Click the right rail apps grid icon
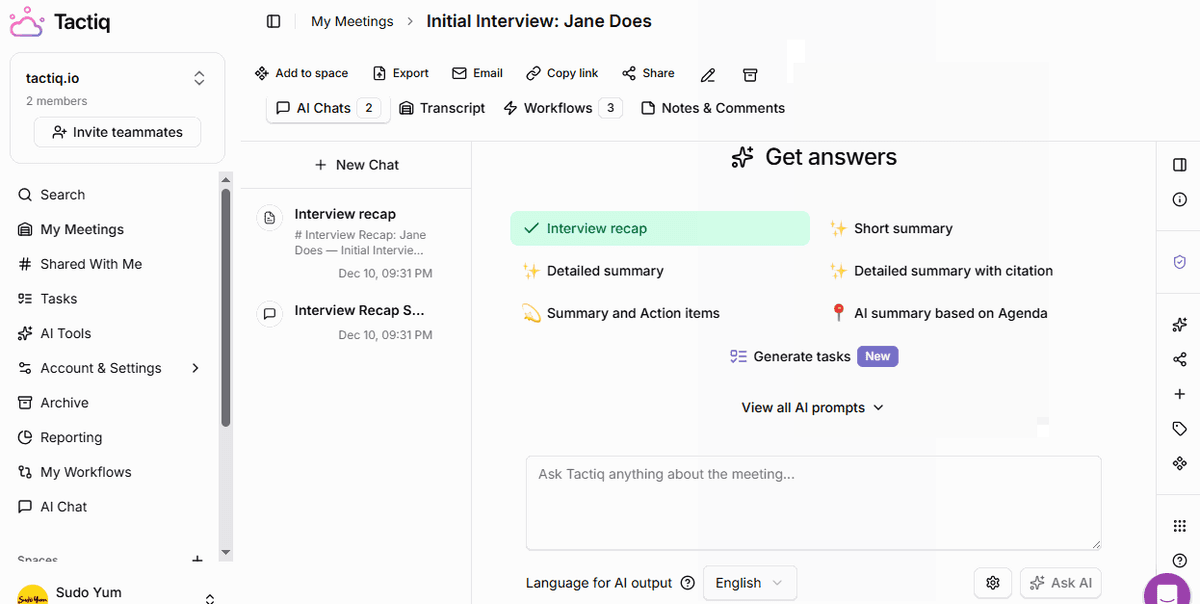The width and height of the screenshot is (1200, 604). pyautogui.click(x=1179, y=526)
